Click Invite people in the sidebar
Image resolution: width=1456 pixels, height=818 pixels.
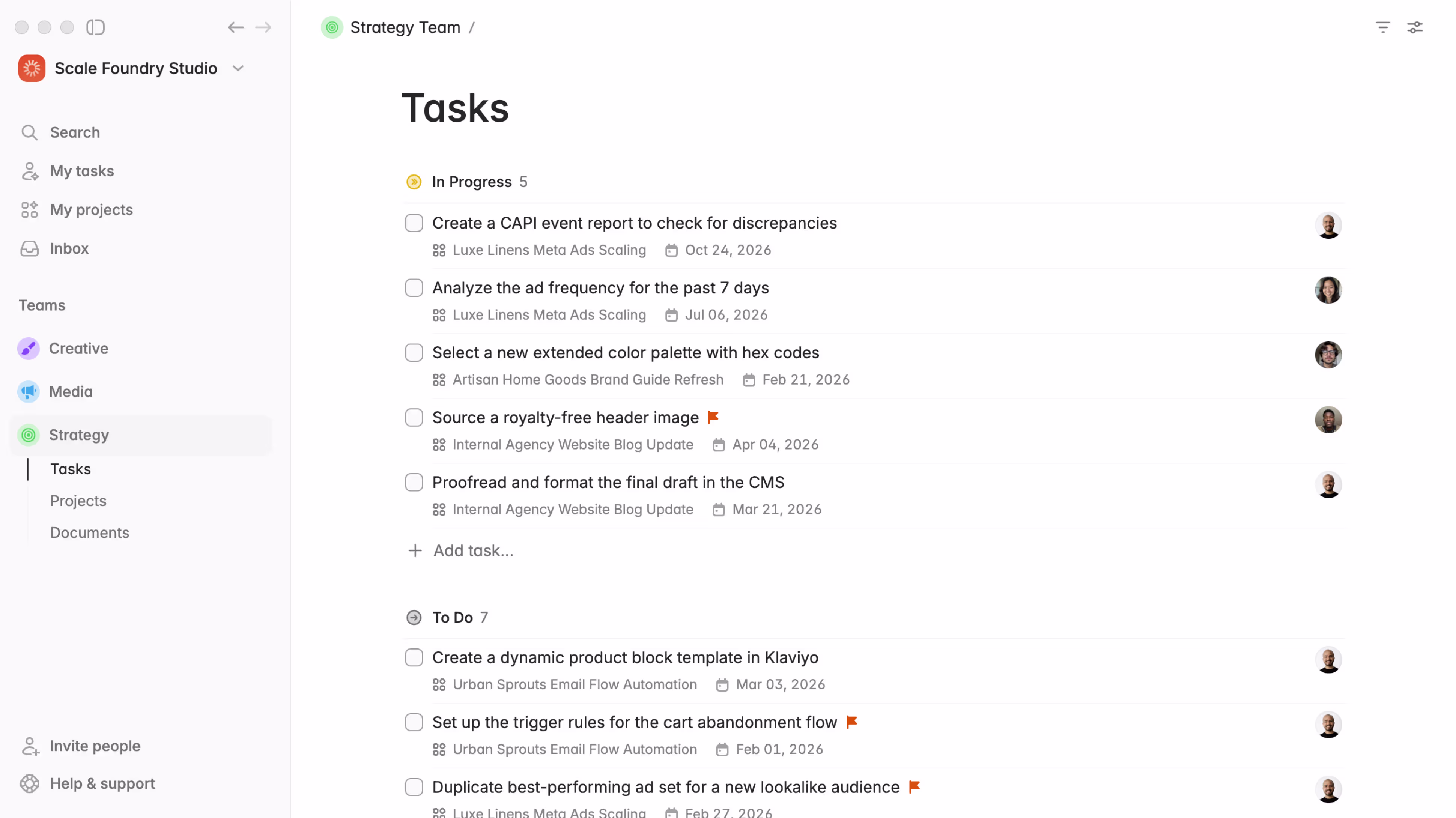[95, 746]
